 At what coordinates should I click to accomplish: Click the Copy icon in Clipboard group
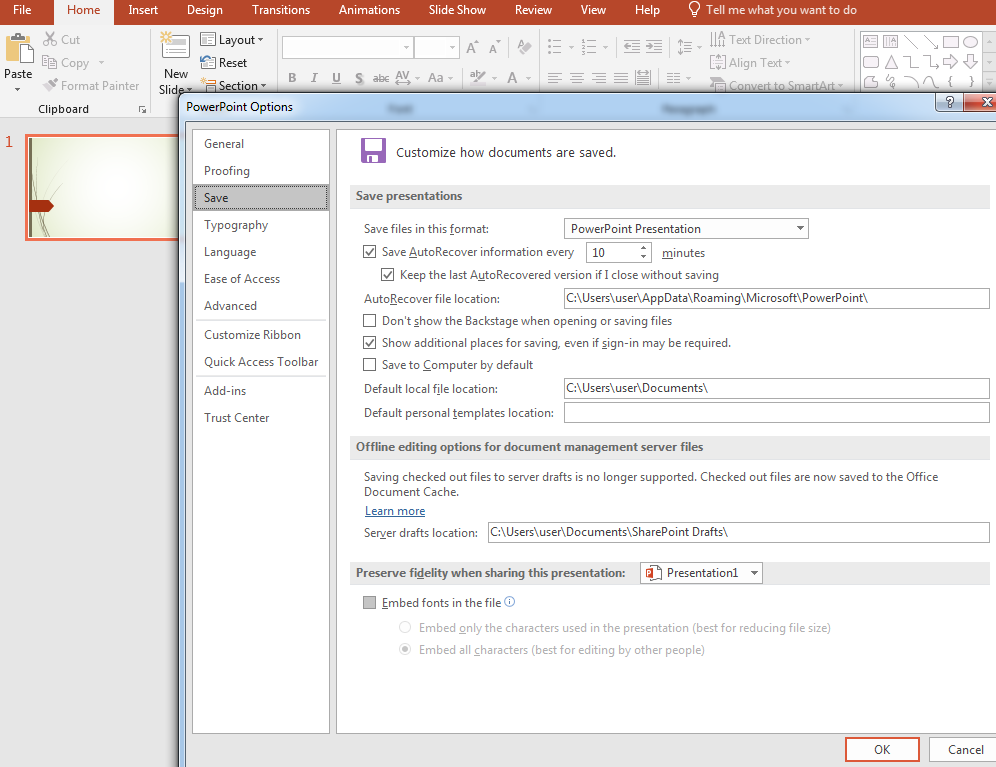click(49, 62)
